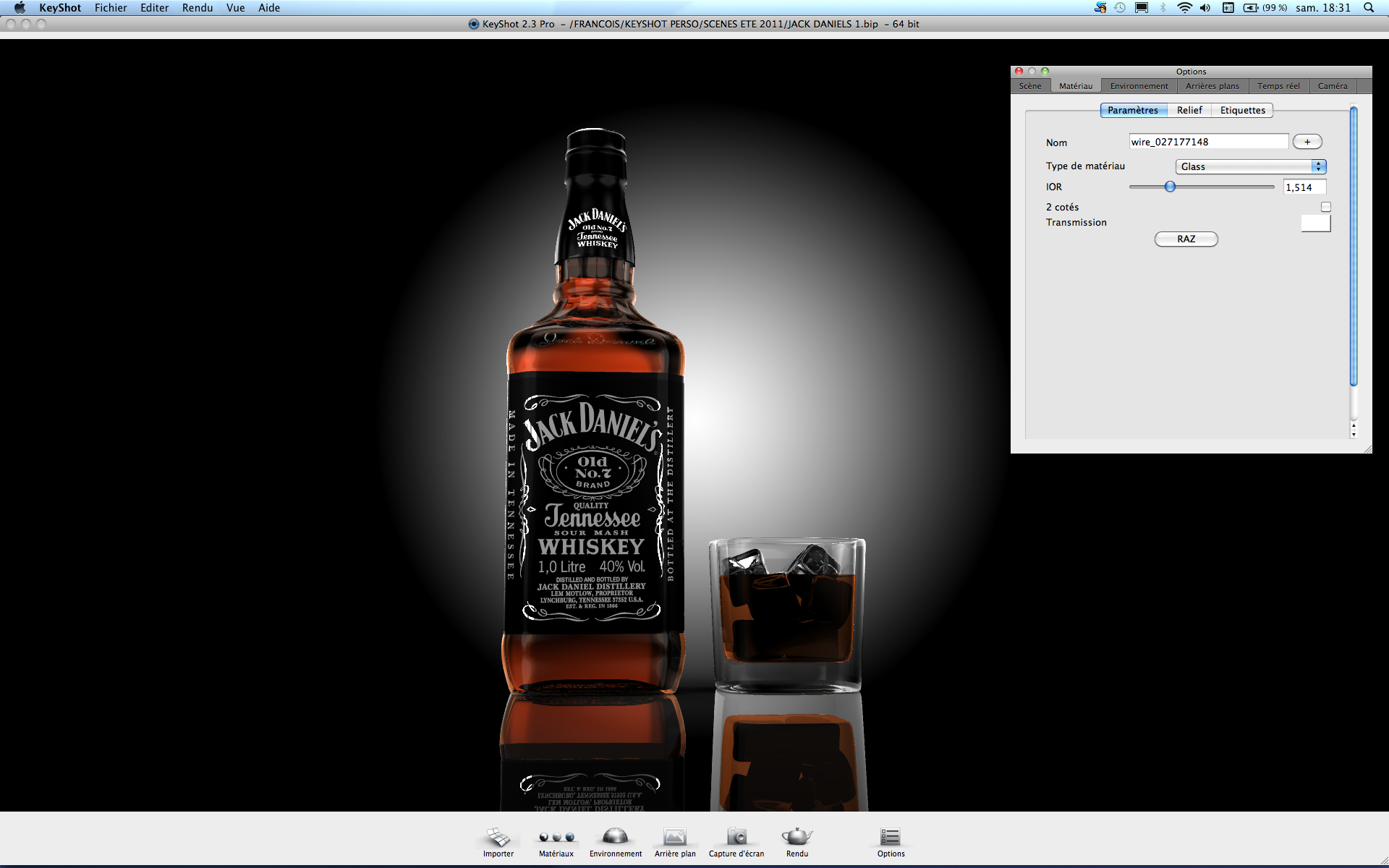The image size is (1389, 868).
Task: Click the Environnement dome icon
Action: pos(615,837)
